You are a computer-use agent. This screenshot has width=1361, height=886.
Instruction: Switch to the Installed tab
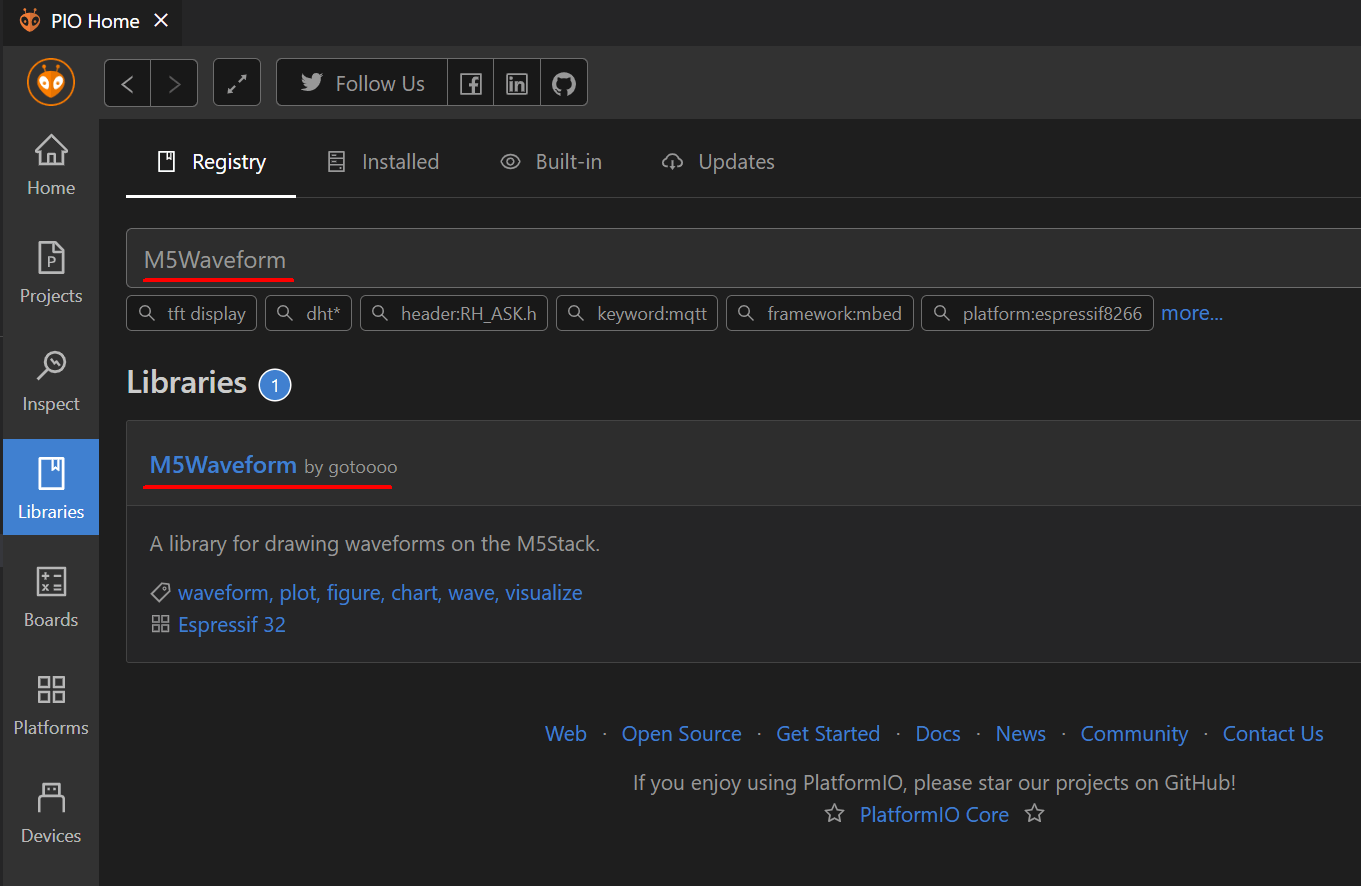coord(383,162)
